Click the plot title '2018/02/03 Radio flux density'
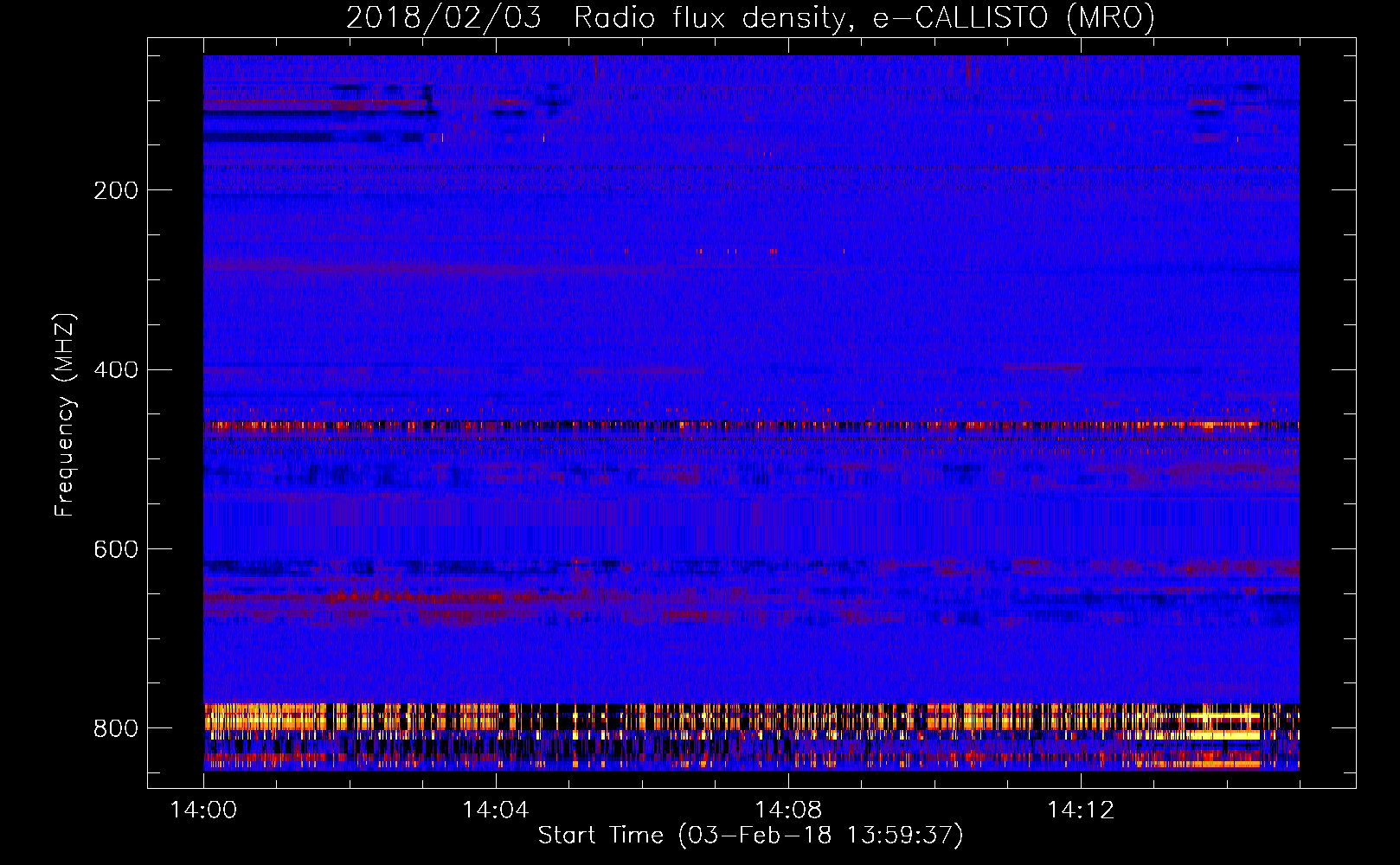 point(750,17)
